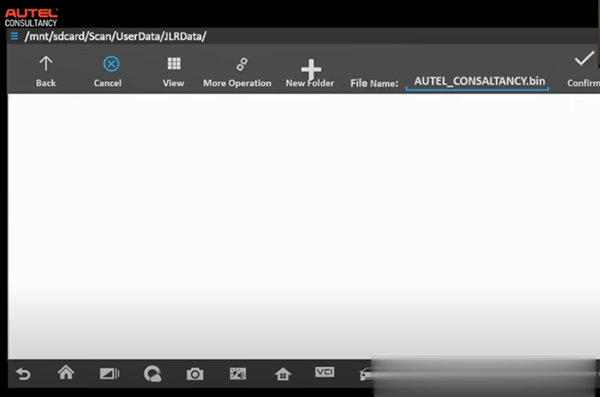Cancel the file save dialog
600x397 pixels.
coord(108,72)
